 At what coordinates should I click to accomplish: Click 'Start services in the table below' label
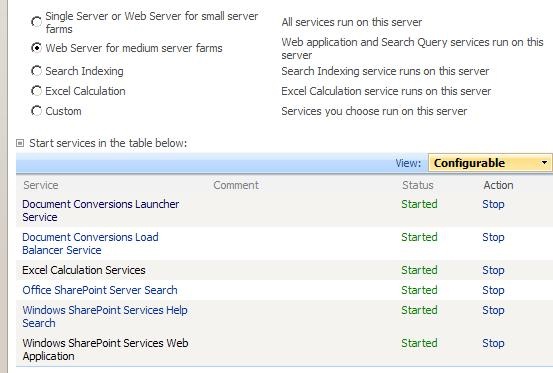(108, 143)
